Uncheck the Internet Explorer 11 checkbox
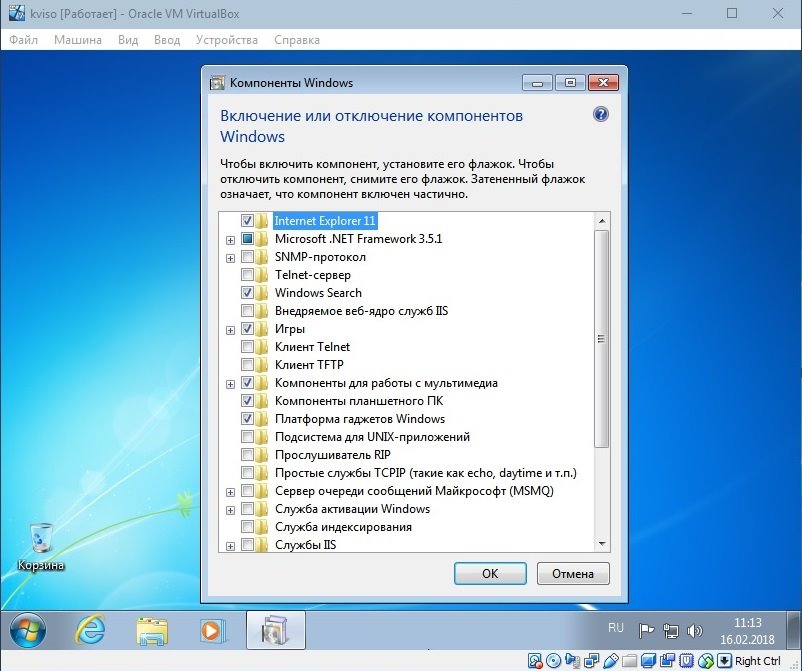The height and width of the screenshot is (671, 802). pos(247,220)
